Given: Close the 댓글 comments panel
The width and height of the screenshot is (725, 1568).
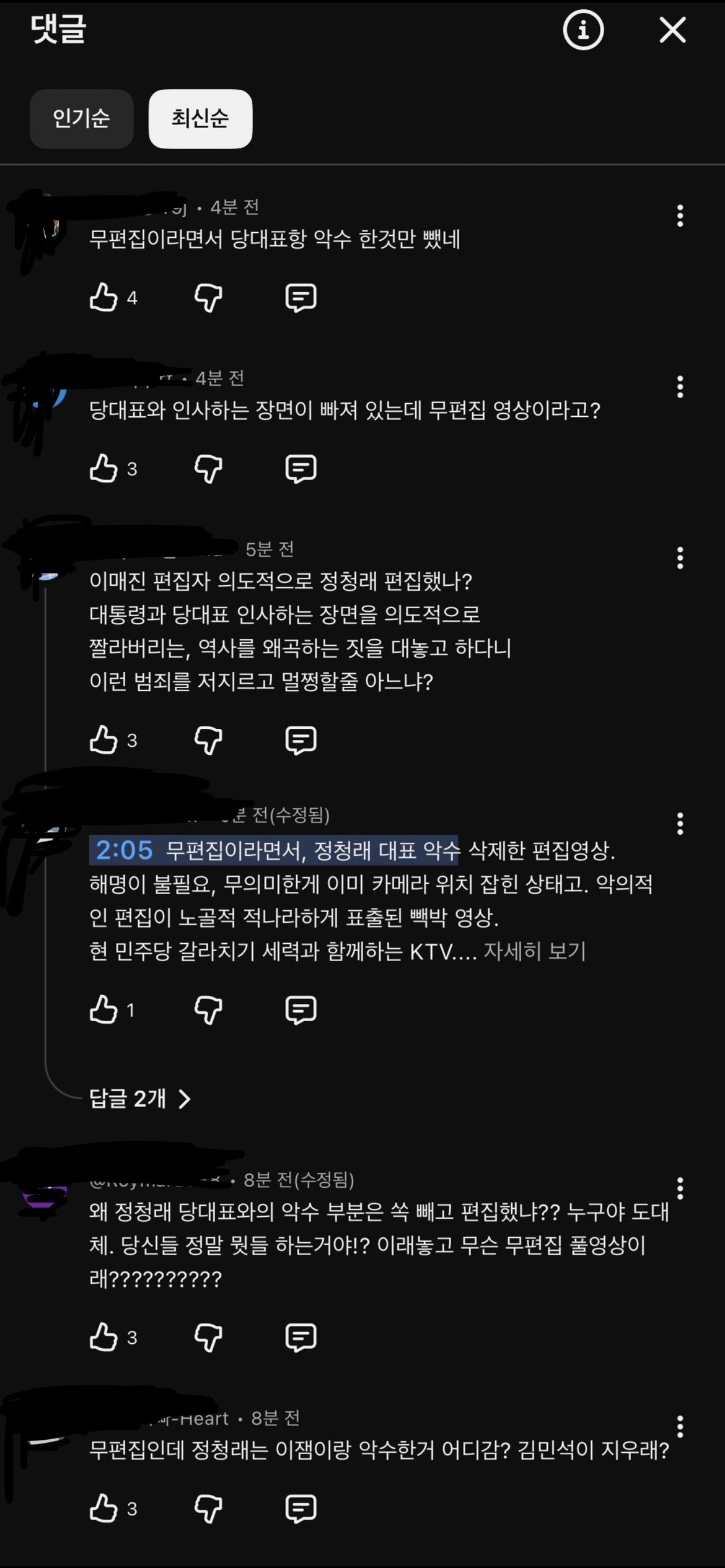Looking at the screenshot, I should [672, 30].
